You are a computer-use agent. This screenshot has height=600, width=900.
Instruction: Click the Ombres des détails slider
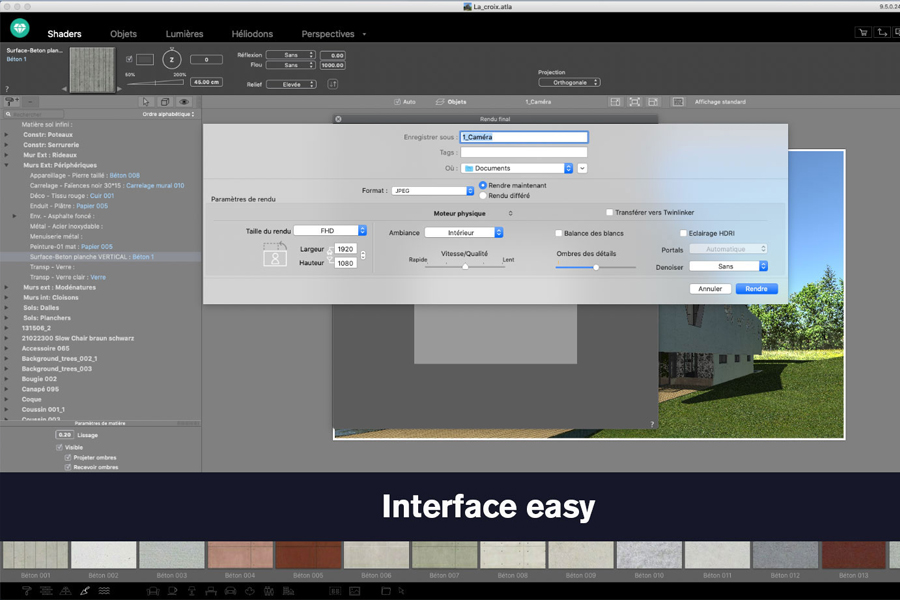tap(595, 267)
